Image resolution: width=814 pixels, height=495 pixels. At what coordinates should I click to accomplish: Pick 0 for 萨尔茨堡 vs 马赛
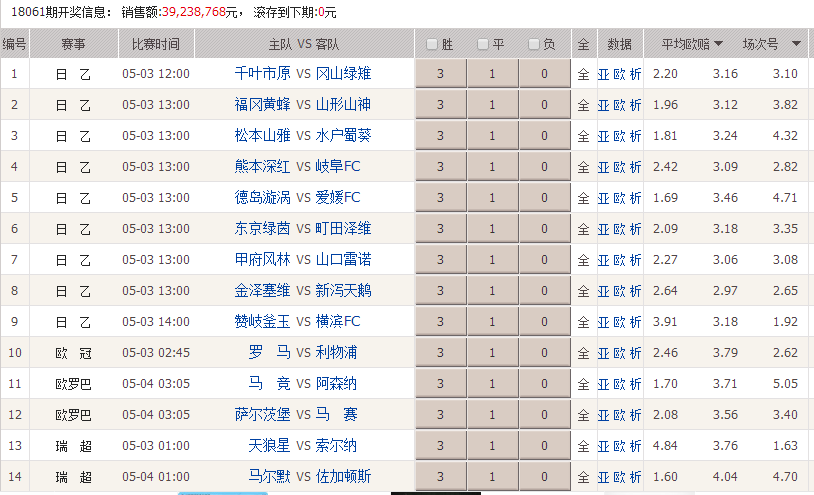544,415
